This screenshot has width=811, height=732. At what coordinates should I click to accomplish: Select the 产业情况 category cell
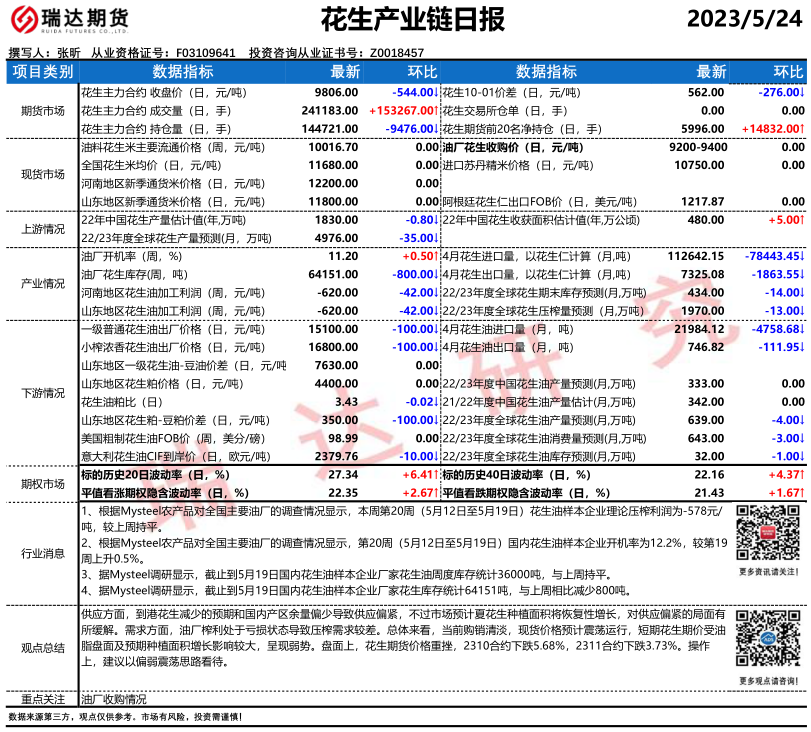pos(42,283)
